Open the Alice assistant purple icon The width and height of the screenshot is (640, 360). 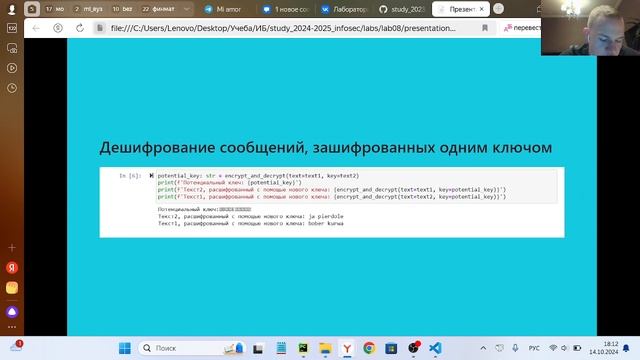(x=12, y=312)
